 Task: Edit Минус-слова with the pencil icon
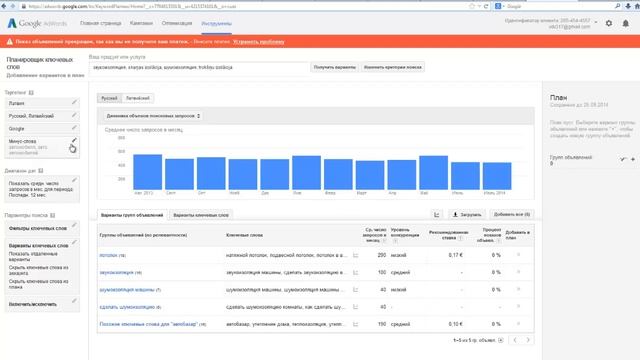74,140
